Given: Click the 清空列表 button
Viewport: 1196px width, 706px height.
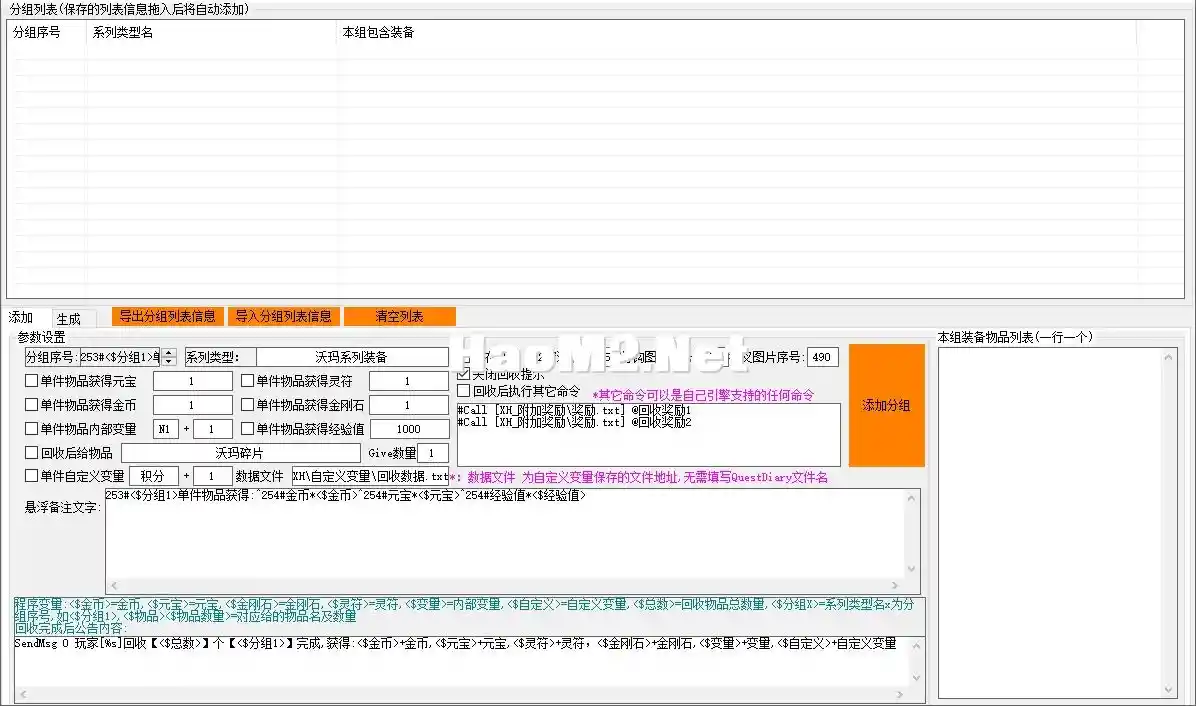Looking at the screenshot, I should [400, 316].
